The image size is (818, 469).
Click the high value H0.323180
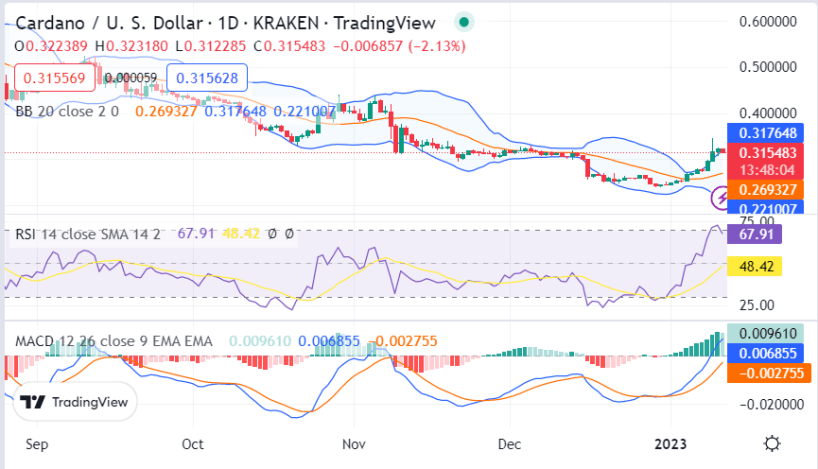[131, 46]
